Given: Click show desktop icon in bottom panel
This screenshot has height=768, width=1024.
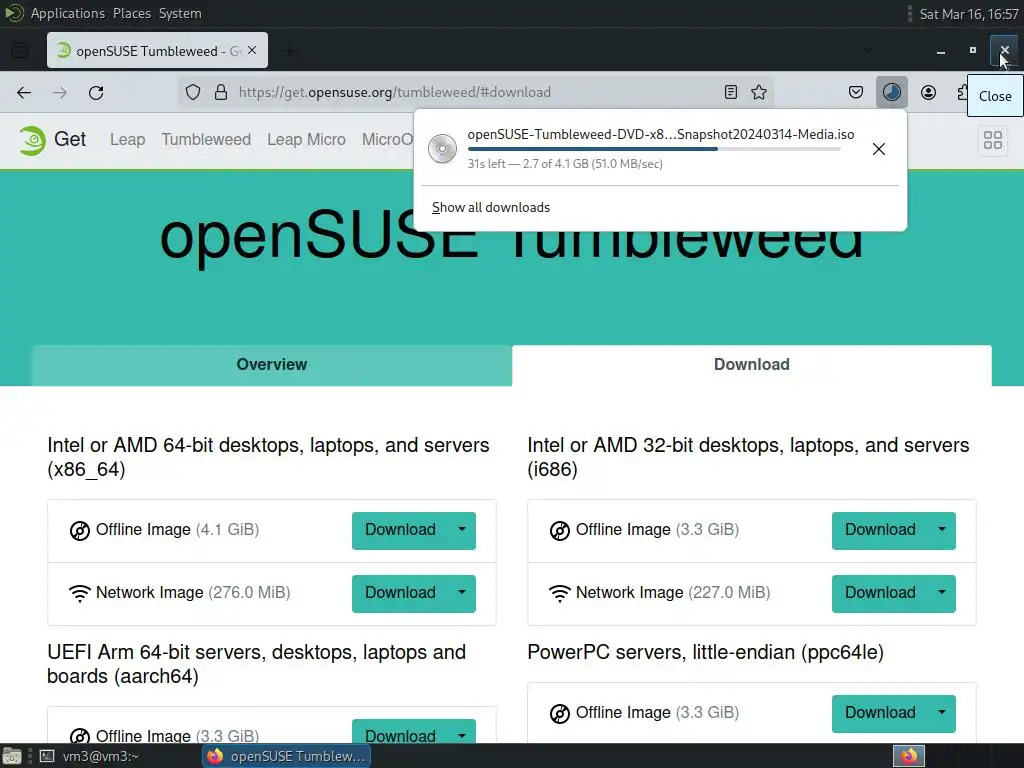Looking at the screenshot, I should coord(12,756).
